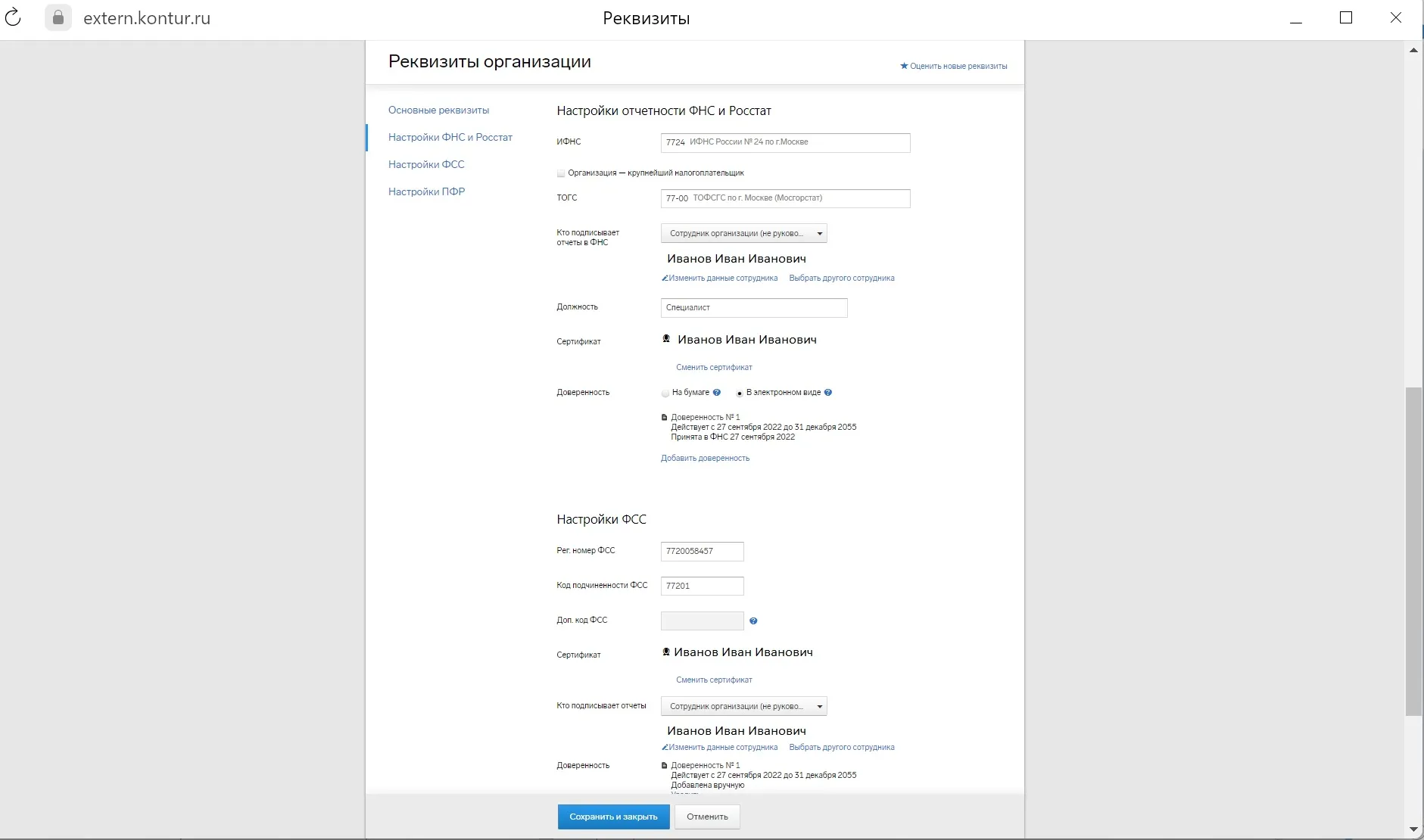
Task: Click the Настройки ФСС section heading
Action: [601, 519]
